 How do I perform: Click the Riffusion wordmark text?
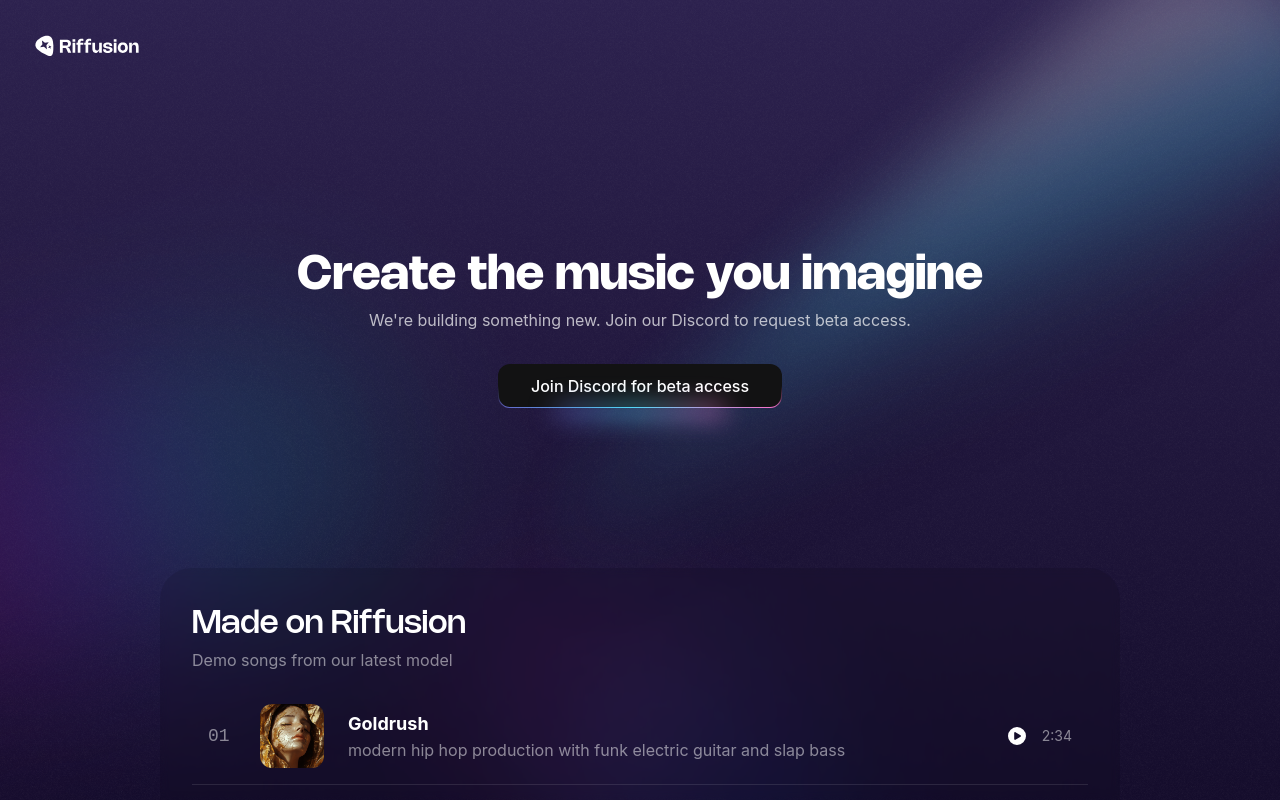(99, 46)
